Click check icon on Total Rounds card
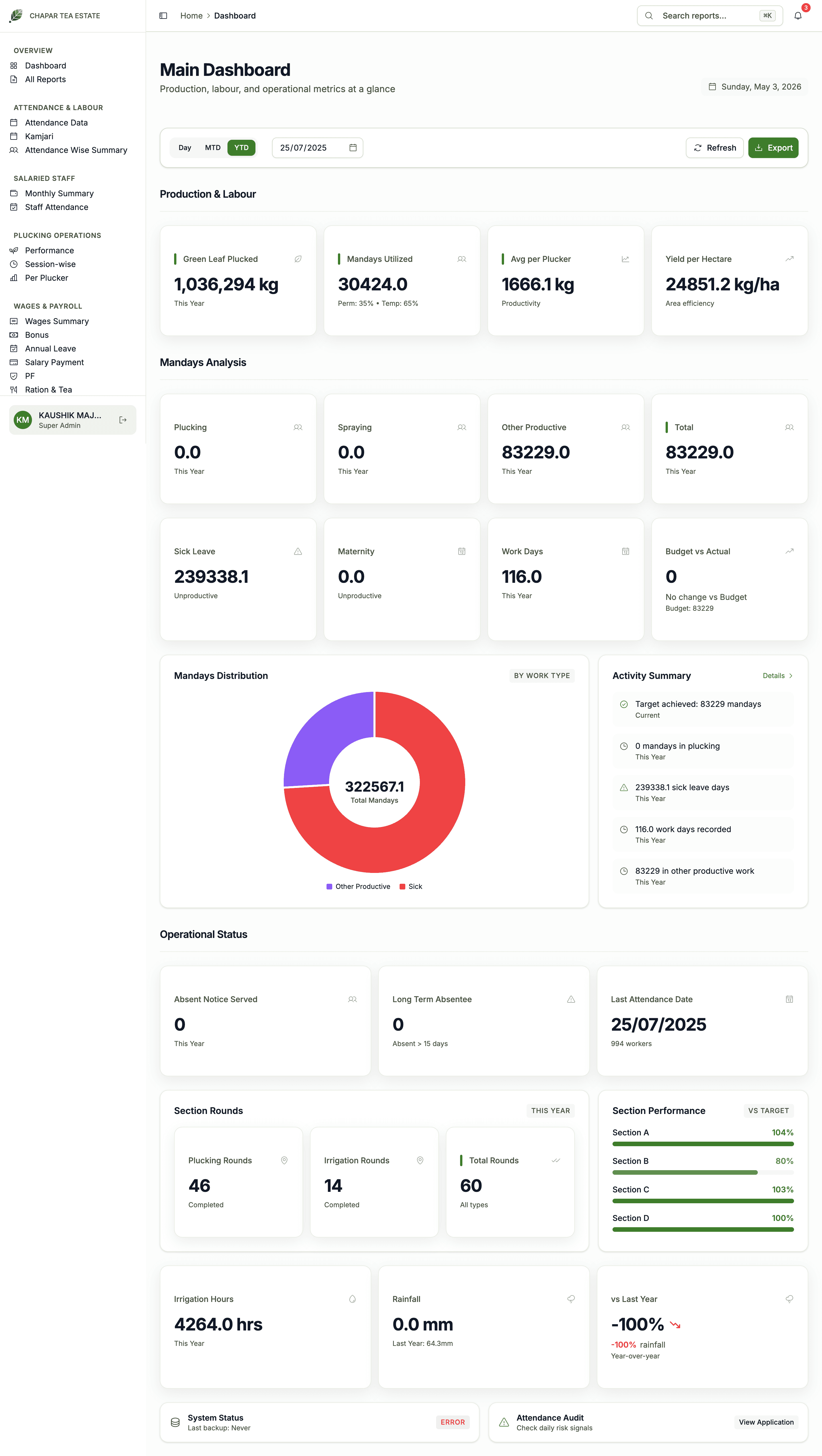This screenshot has height=1456, width=822. 556,1160
